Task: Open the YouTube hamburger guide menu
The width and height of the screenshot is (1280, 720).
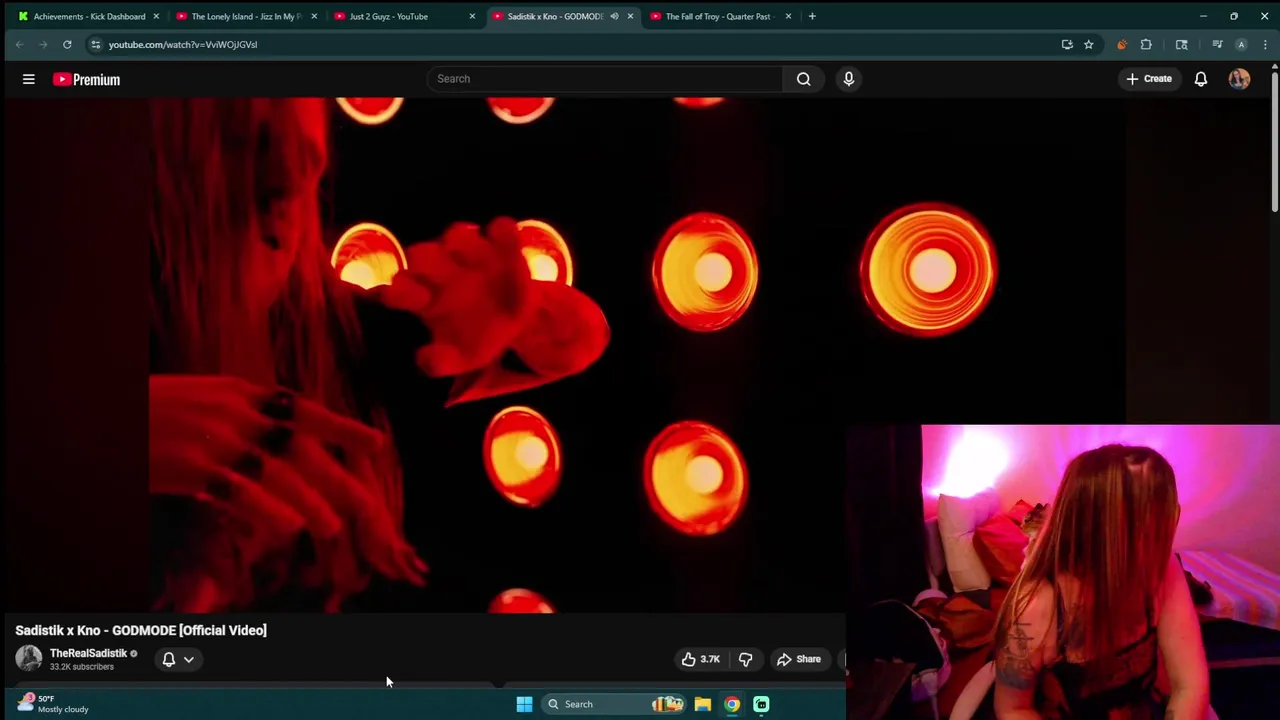Action: (x=29, y=79)
